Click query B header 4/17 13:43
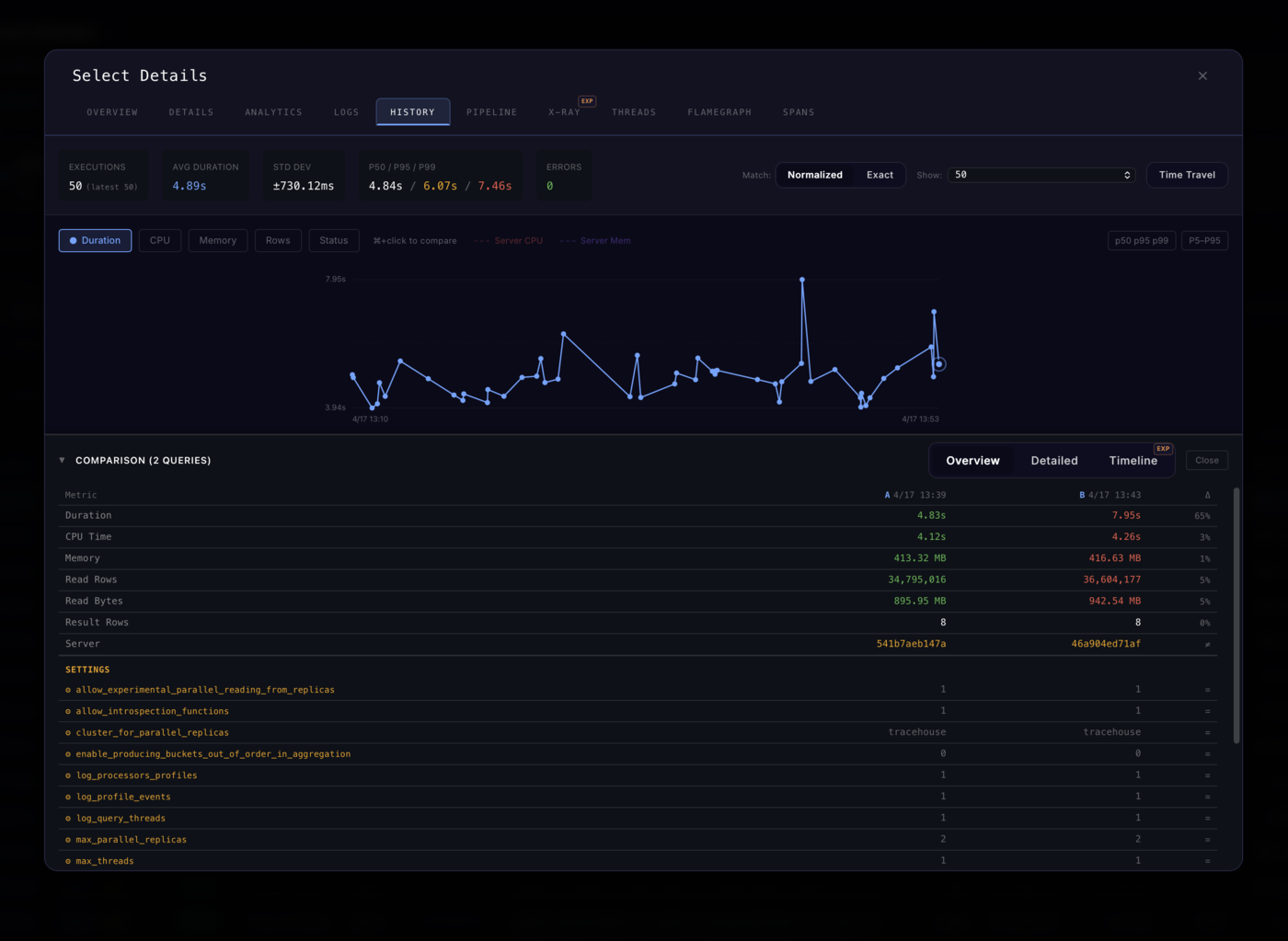This screenshot has width=1288, height=941. (x=1110, y=495)
